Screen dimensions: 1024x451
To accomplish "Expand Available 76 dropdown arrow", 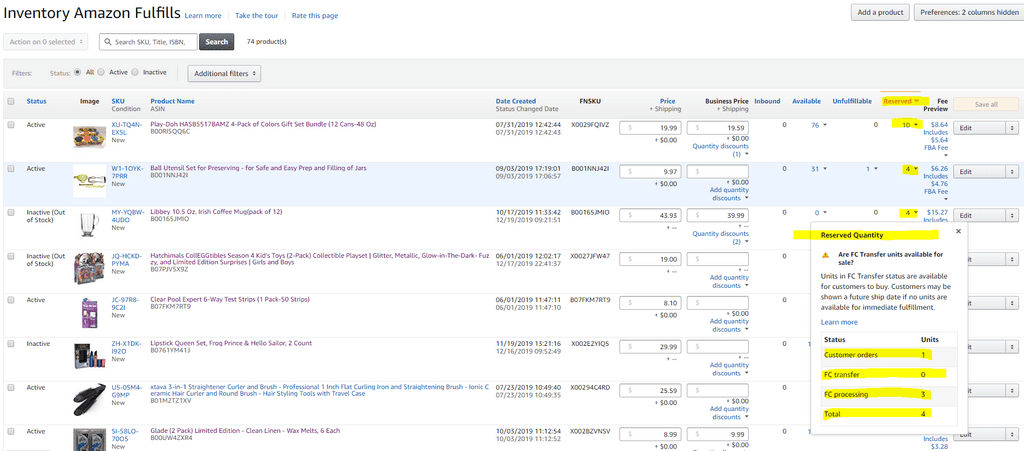I will (824, 125).
